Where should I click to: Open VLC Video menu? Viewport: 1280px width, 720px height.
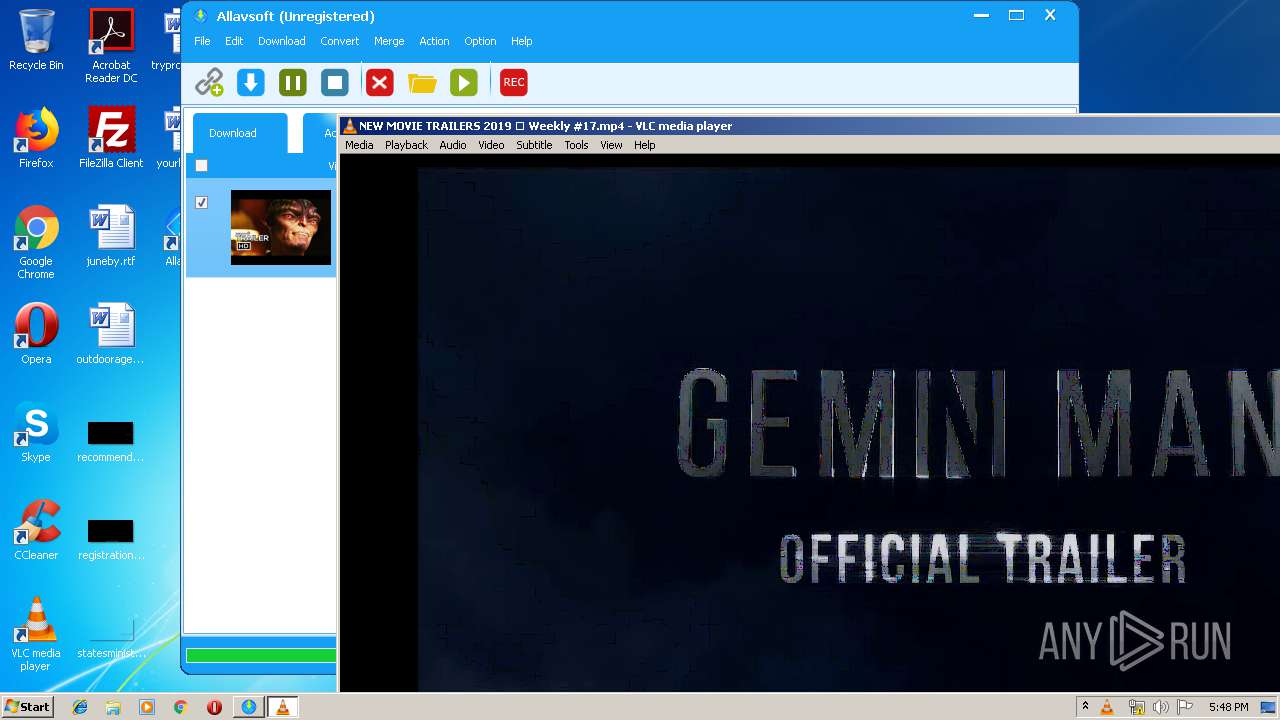[x=491, y=145]
